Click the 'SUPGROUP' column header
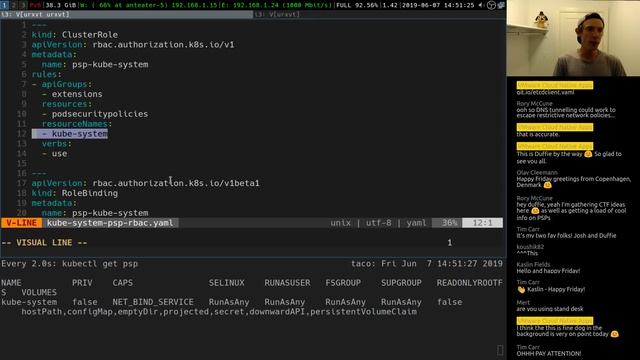The width and height of the screenshot is (640, 360). click(x=401, y=283)
